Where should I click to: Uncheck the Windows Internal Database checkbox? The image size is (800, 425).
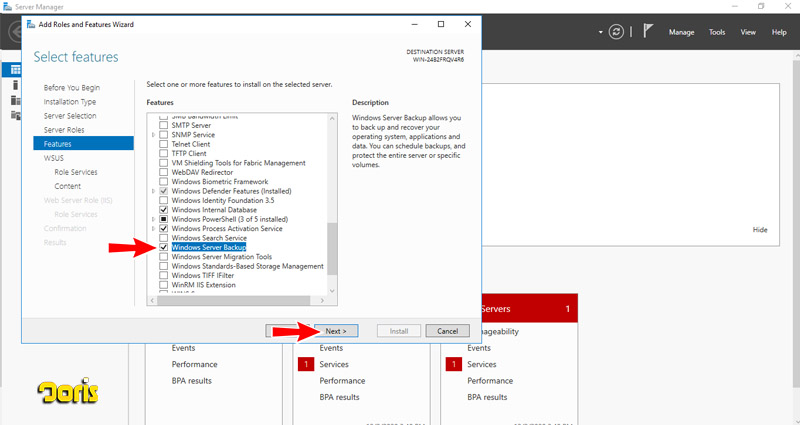pyautogui.click(x=163, y=210)
